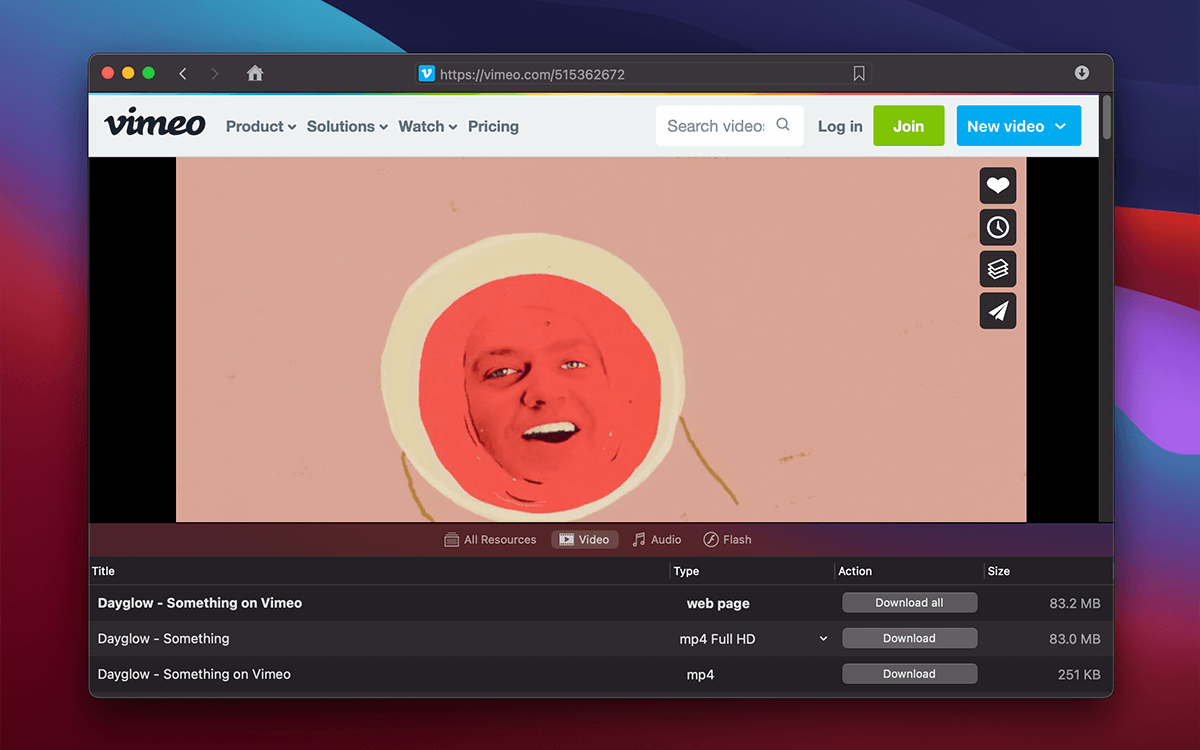The height and width of the screenshot is (750, 1200).
Task: Sort by the Type column header
Action: coord(753,571)
